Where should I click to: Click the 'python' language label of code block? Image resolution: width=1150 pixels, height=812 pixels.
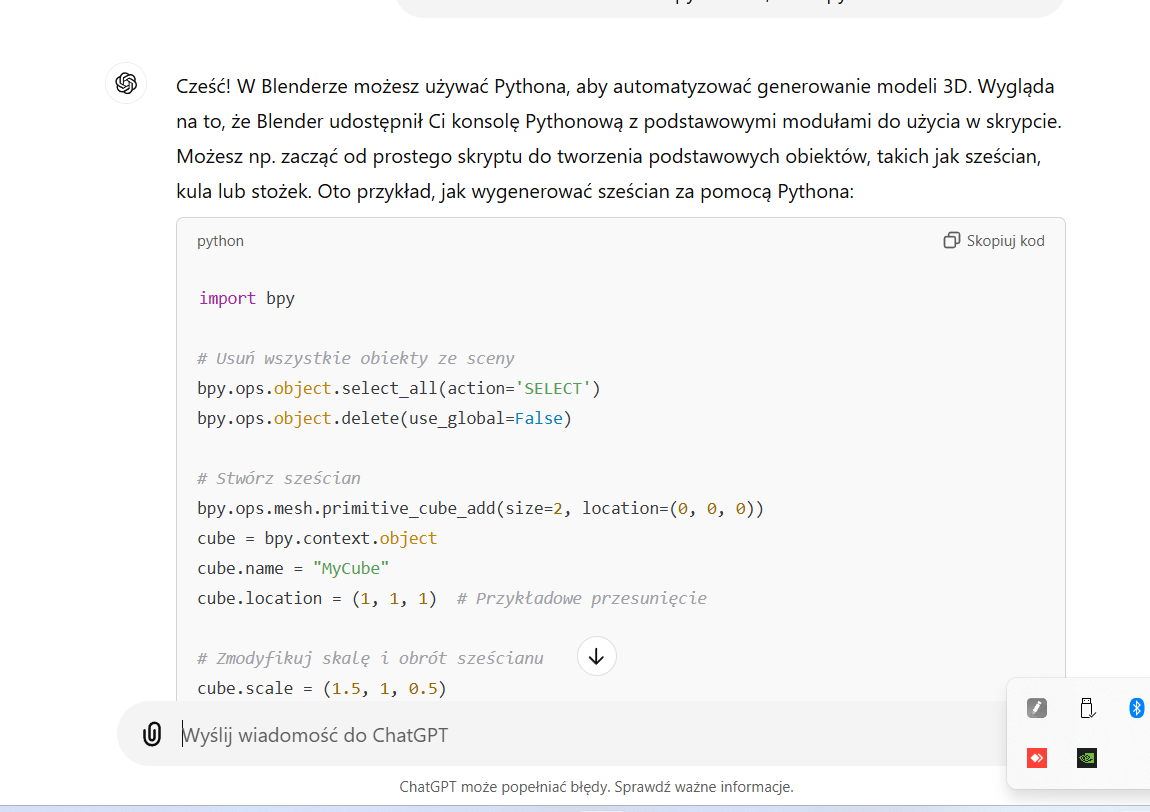220,241
